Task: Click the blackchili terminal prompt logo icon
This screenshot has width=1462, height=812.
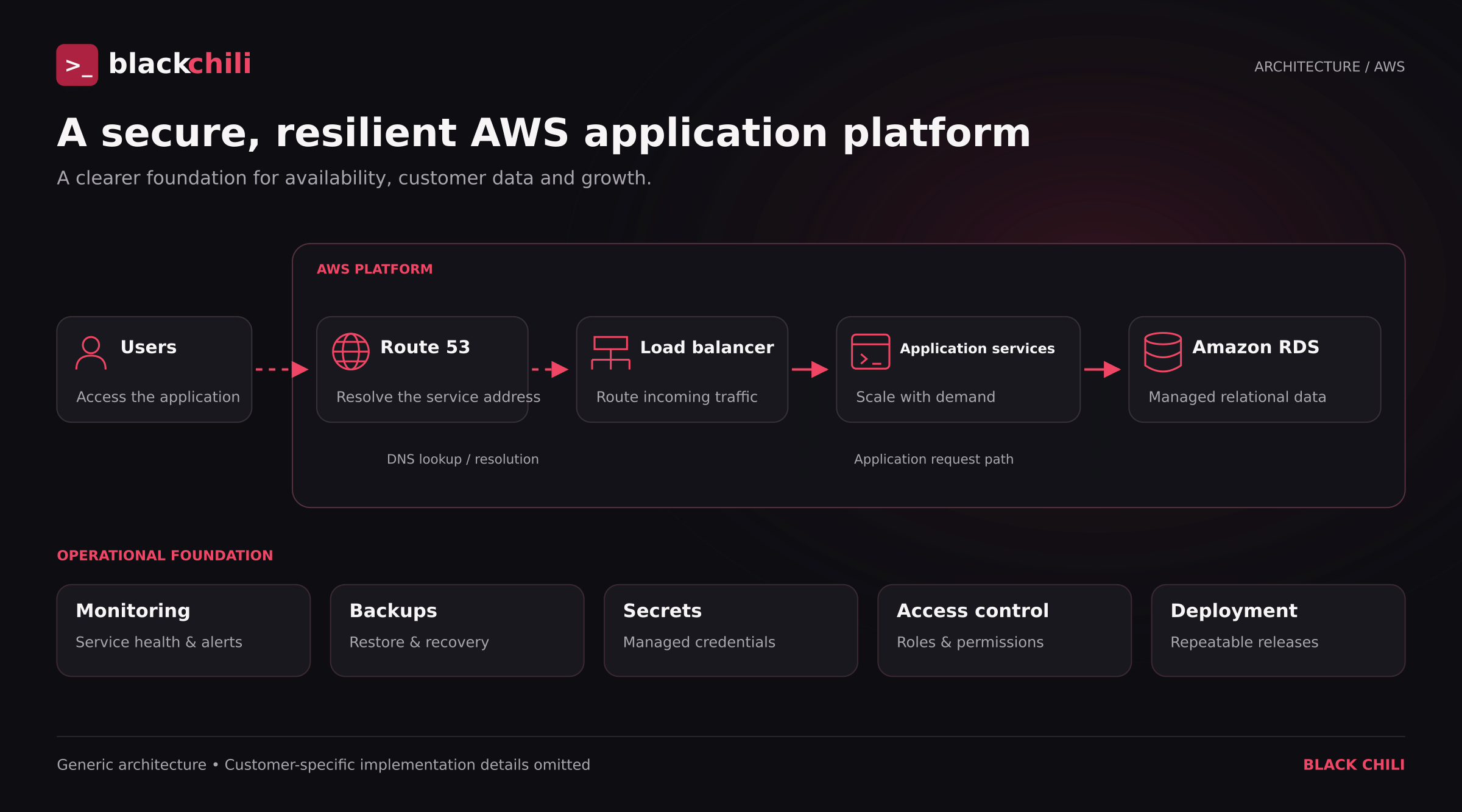Action: 77,65
